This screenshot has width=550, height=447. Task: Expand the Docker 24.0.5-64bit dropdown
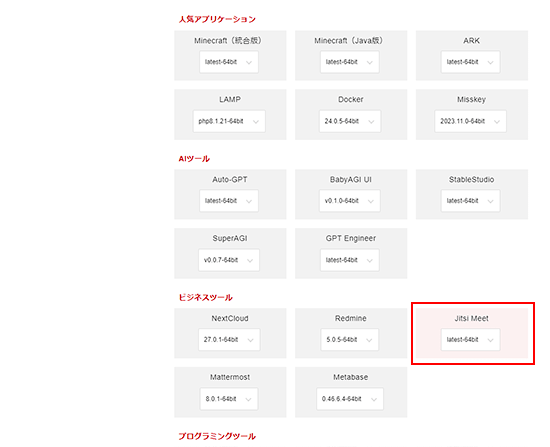(350, 121)
